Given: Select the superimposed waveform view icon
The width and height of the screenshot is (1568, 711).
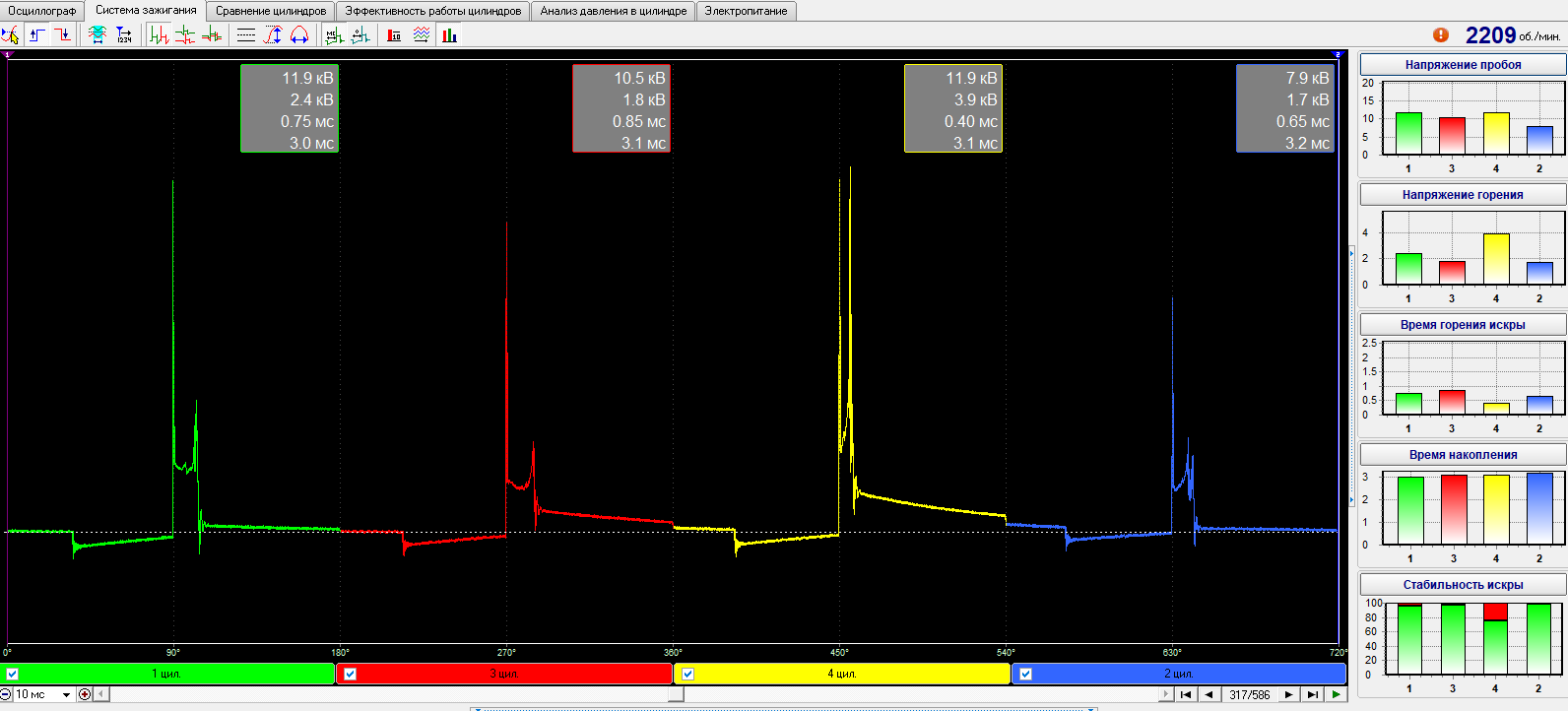Looking at the screenshot, I should tap(211, 35).
